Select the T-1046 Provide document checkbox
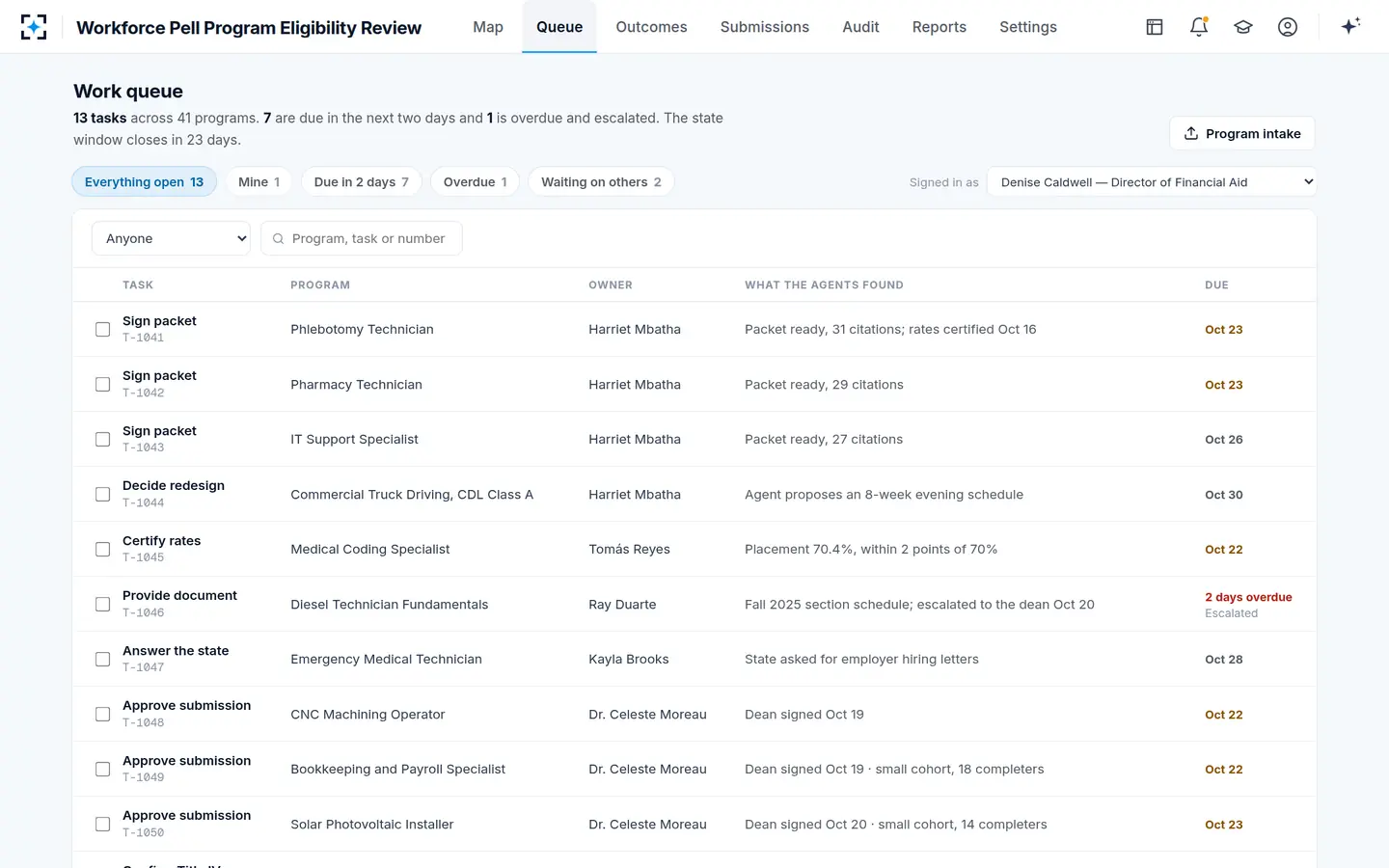This screenshot has width=1389, height=868. click(102, 605)
